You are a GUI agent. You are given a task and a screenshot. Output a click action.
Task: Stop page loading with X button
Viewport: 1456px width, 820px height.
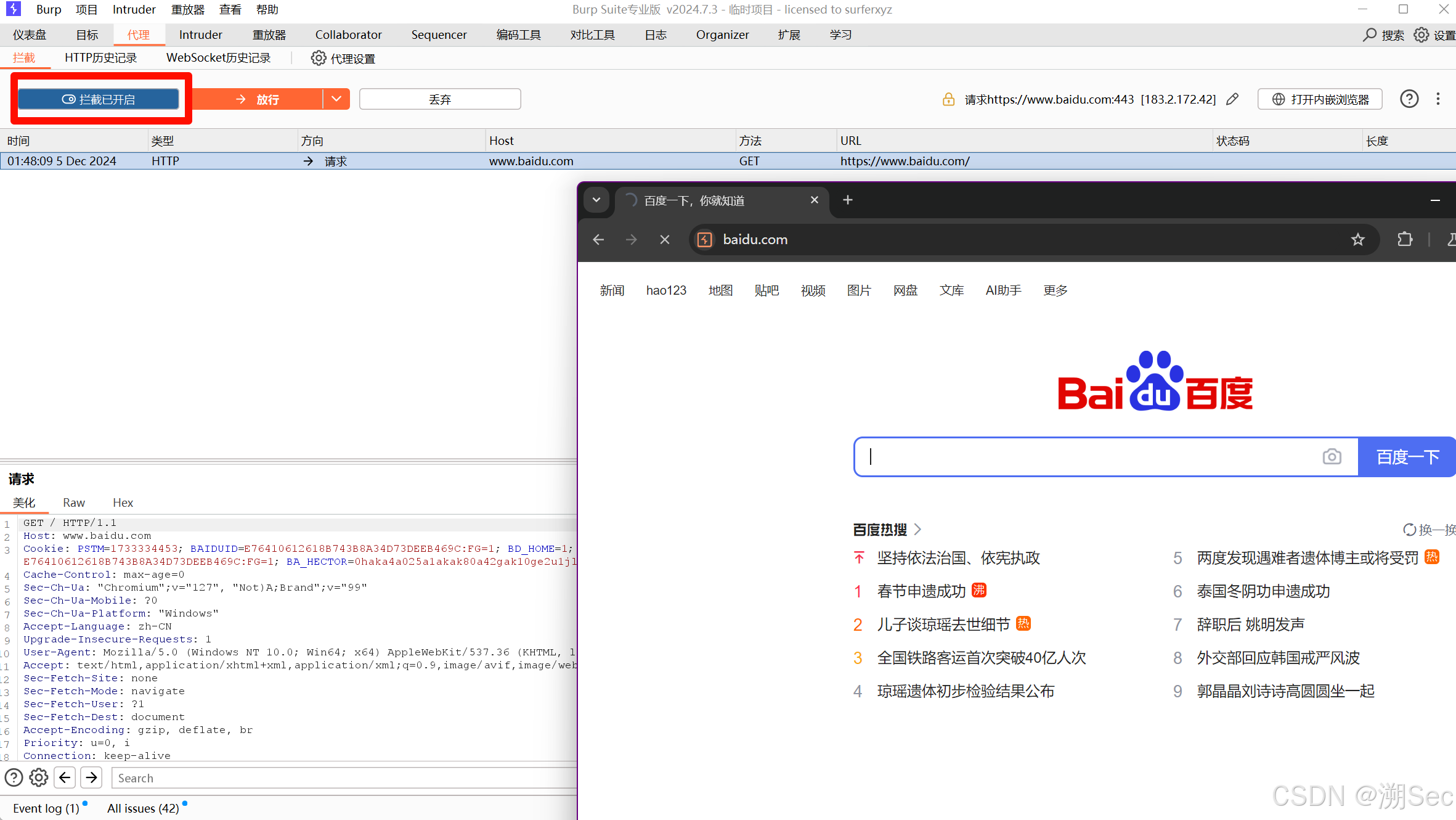[x=665, y=239]
